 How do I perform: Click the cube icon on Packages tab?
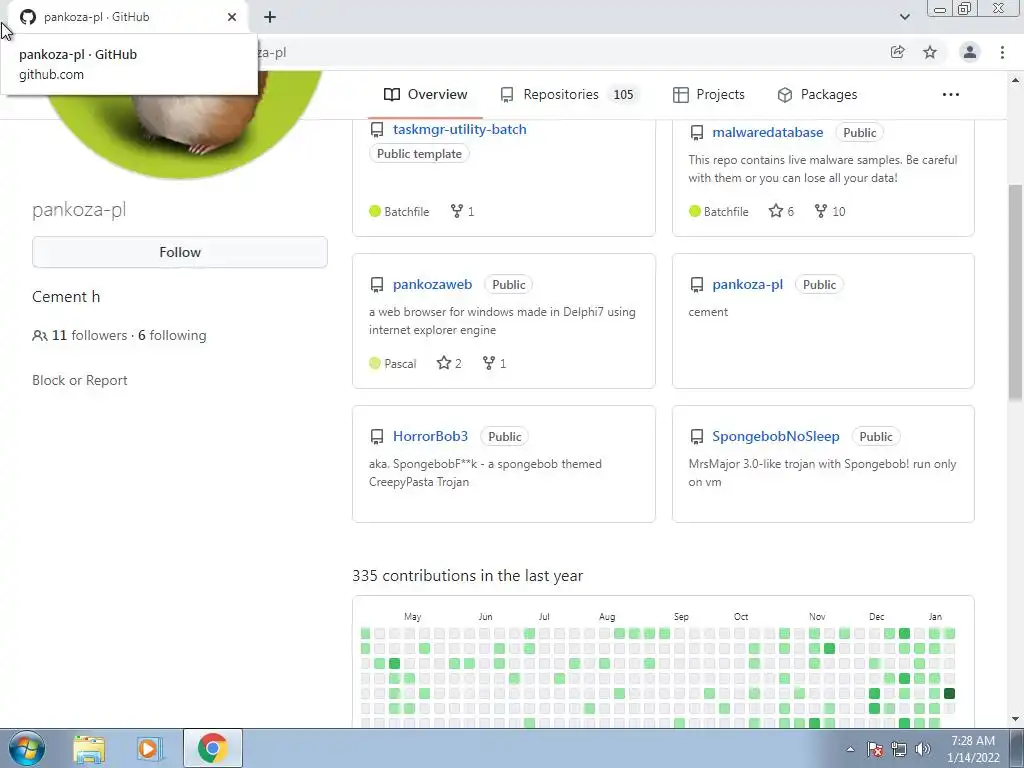785,95
